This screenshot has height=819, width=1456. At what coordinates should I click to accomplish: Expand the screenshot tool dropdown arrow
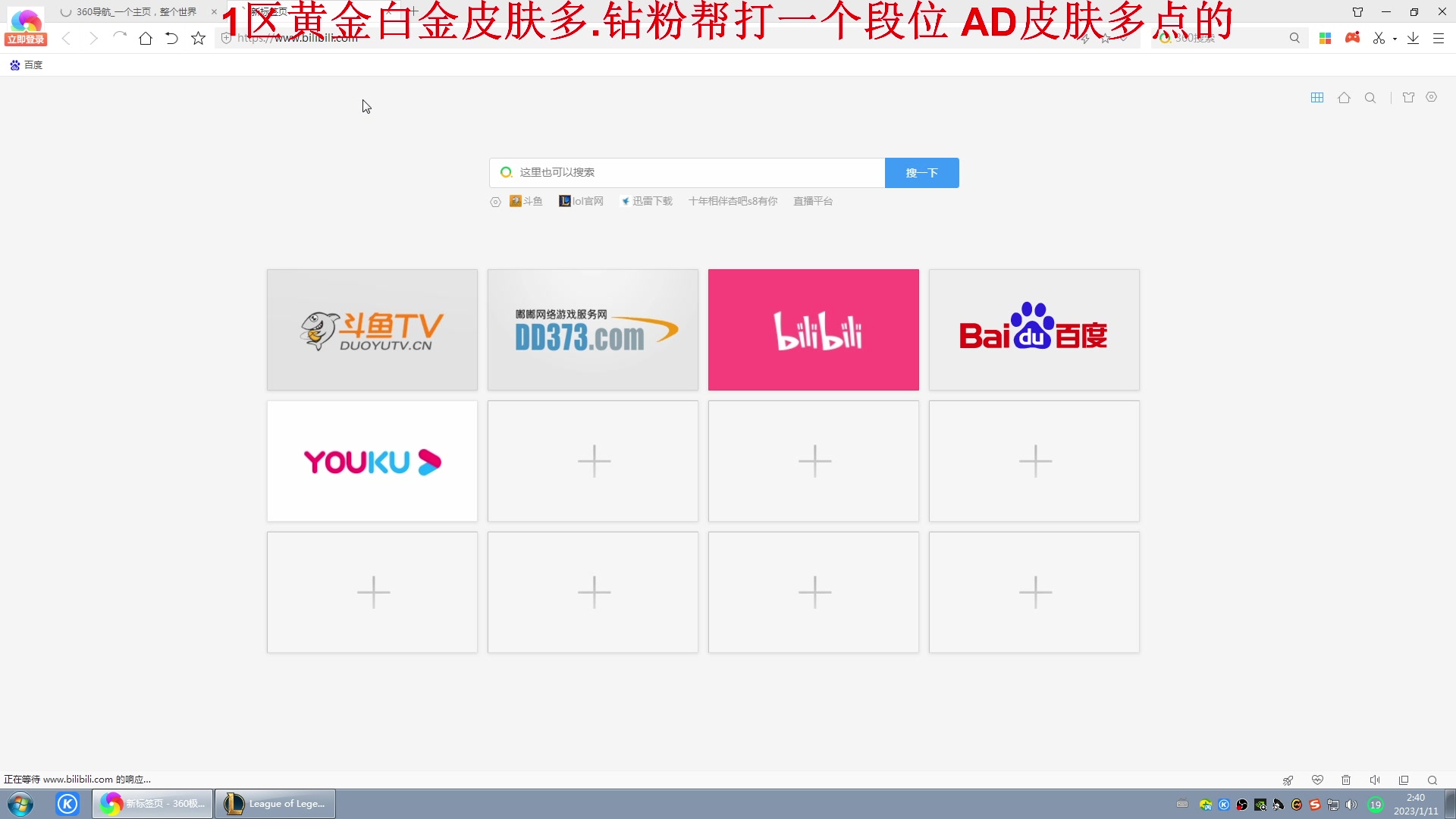tap(1395, 39)
